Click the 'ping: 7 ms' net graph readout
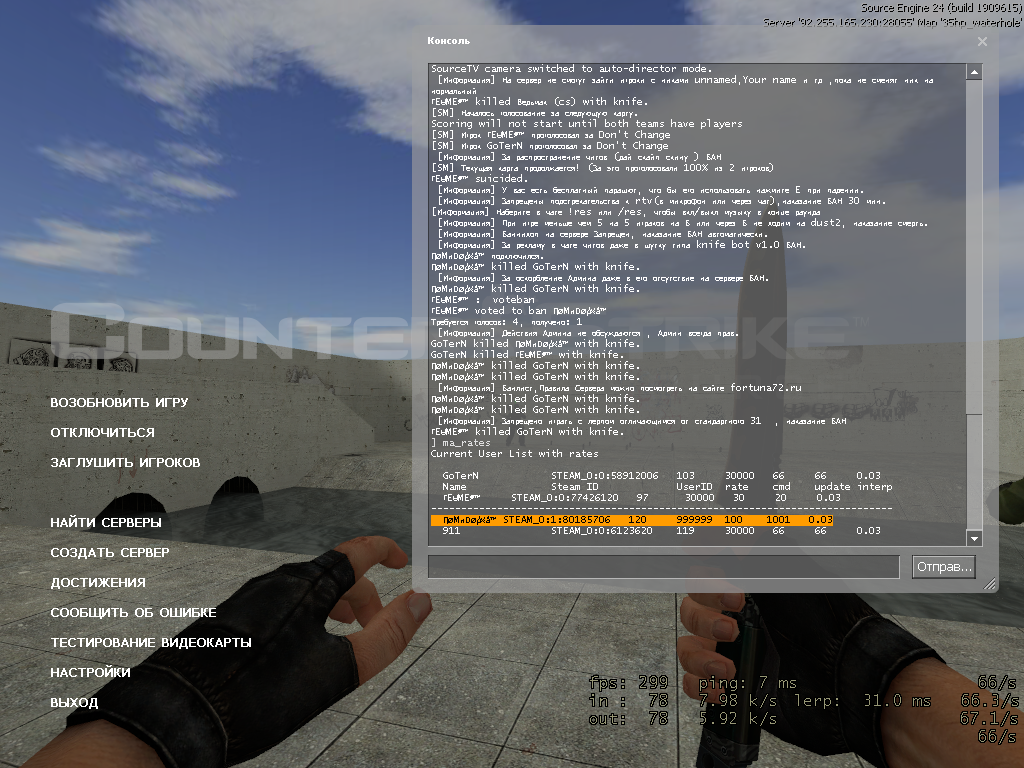This screenshot has width=1024, height=768. pyautogui.click(x=748, y=683)
